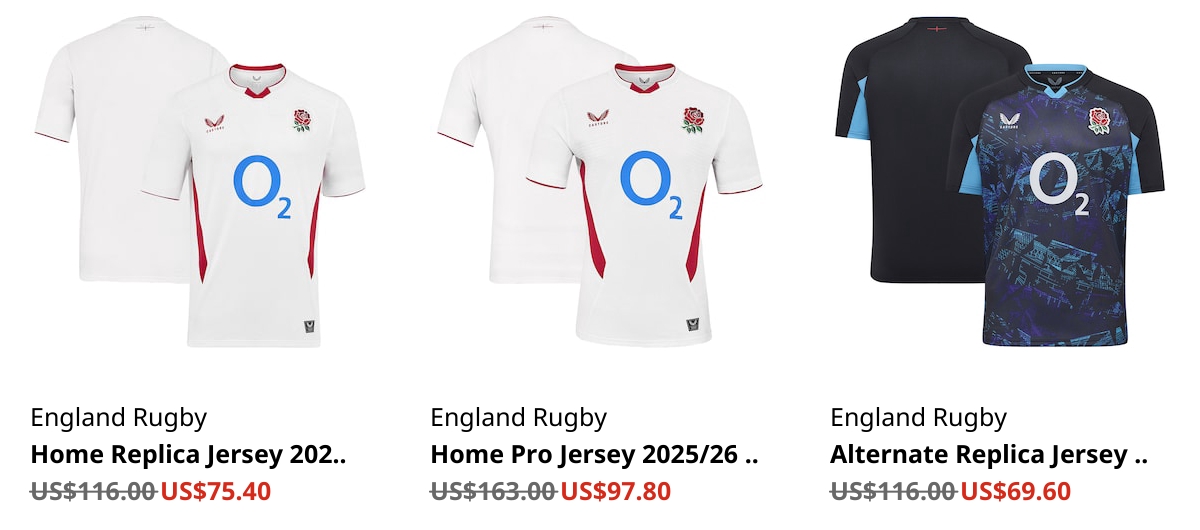Click the crossed-out US$163.00 price
This screenshot has width=1200, height=530.
click(494, 491)
